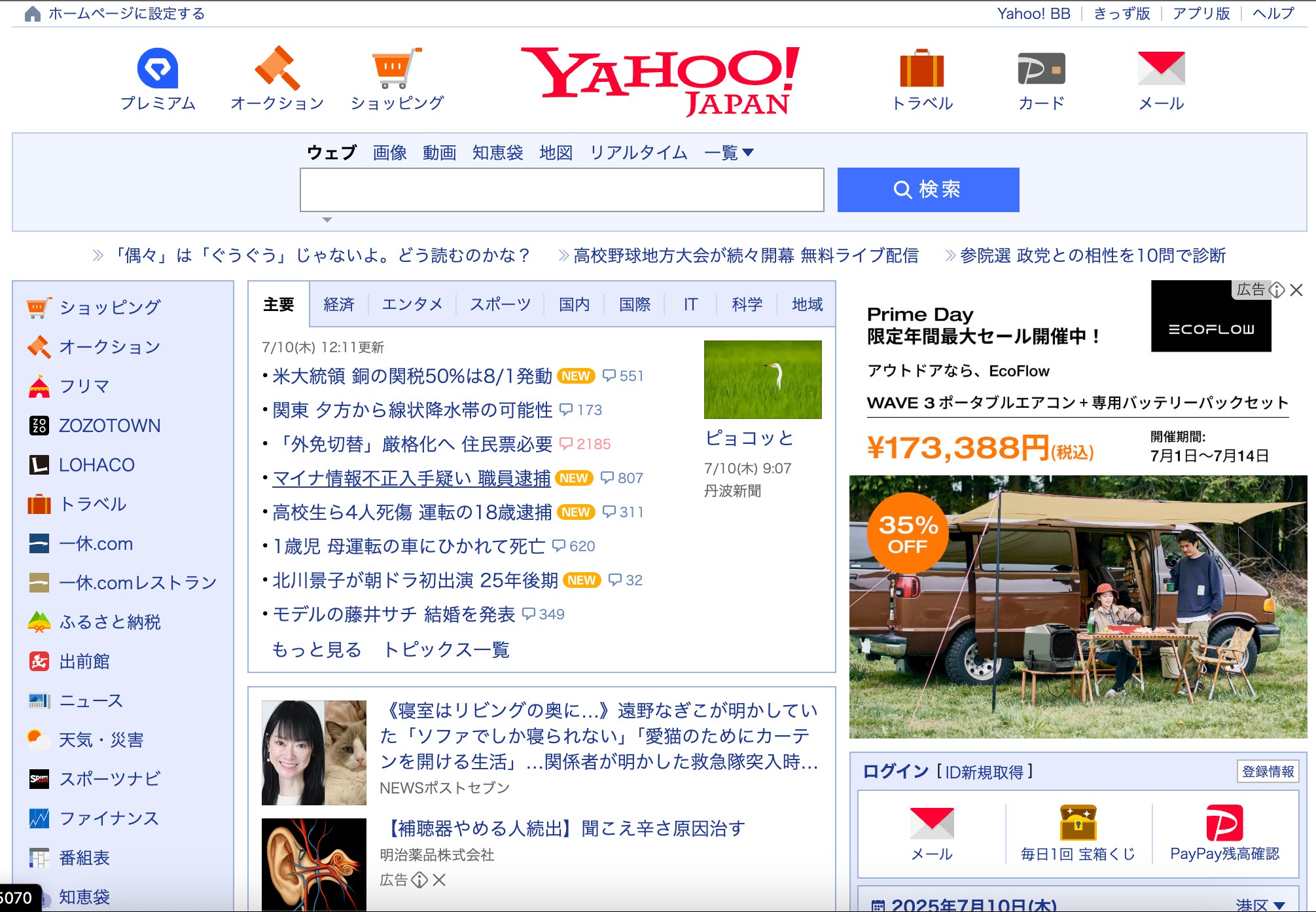Open the EcoFlow camping van ad image
This screenshot has width=1316, height=912.
pos(1078,607)
